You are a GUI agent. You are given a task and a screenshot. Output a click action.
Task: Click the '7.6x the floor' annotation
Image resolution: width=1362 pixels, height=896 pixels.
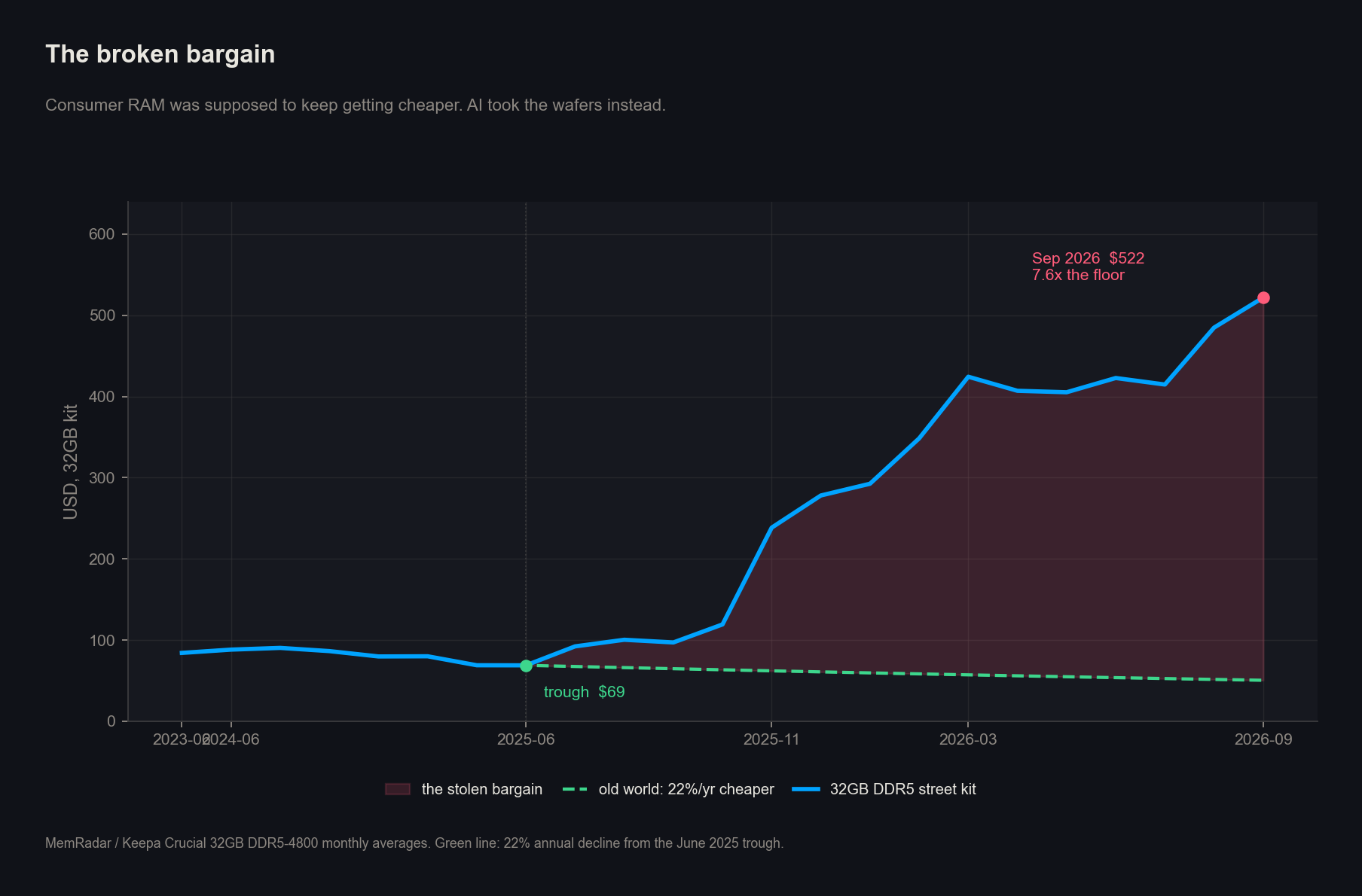[x=1078, y=276]
